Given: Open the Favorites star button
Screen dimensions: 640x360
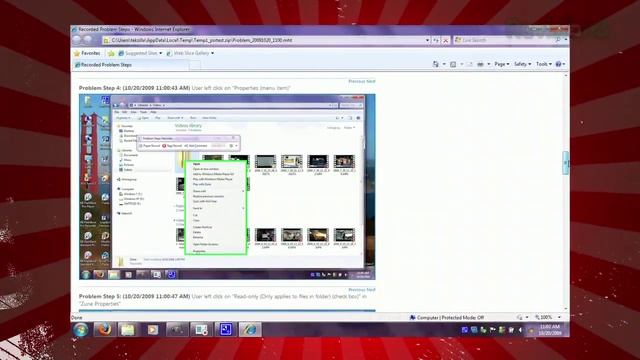Looking at the screenshot, I should point(87,53).
